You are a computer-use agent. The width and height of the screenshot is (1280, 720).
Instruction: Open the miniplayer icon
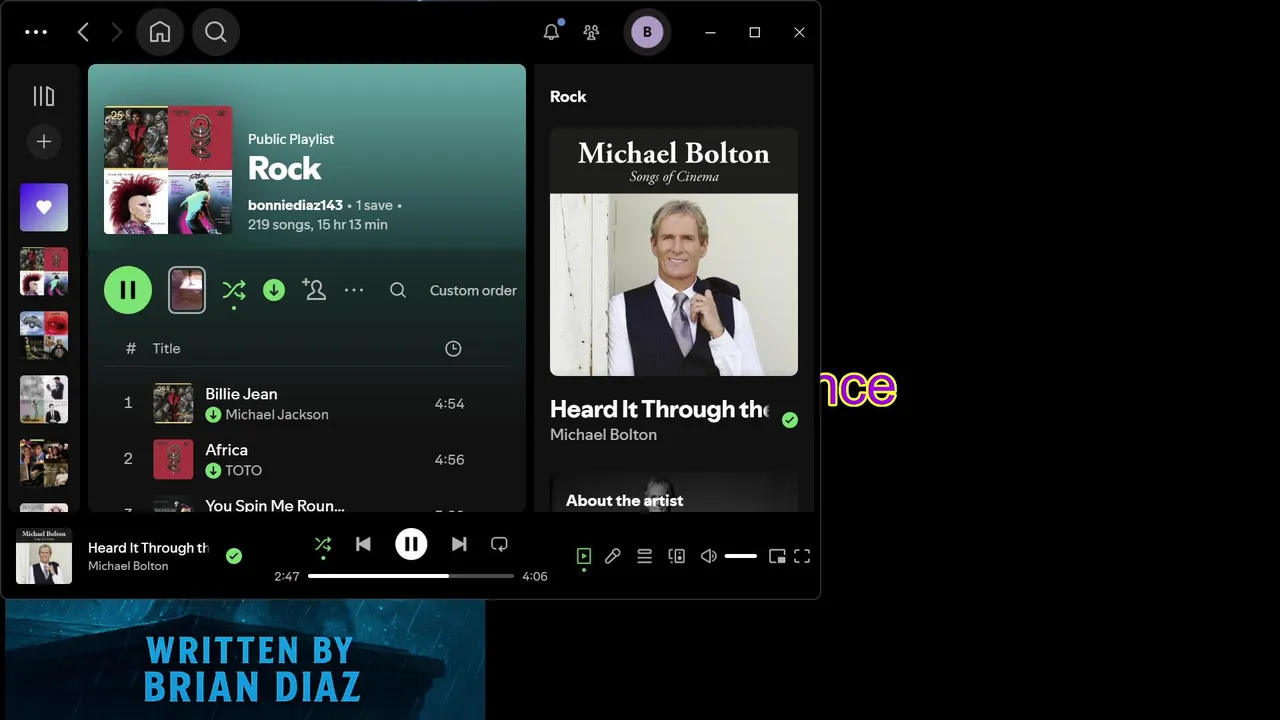pos(777,556)
